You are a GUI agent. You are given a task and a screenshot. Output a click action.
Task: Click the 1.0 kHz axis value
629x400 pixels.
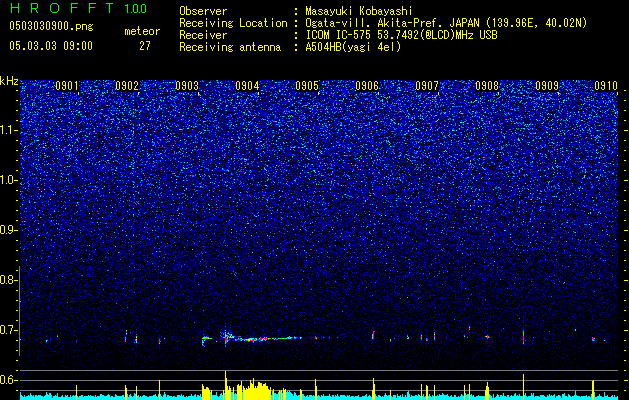9,180
